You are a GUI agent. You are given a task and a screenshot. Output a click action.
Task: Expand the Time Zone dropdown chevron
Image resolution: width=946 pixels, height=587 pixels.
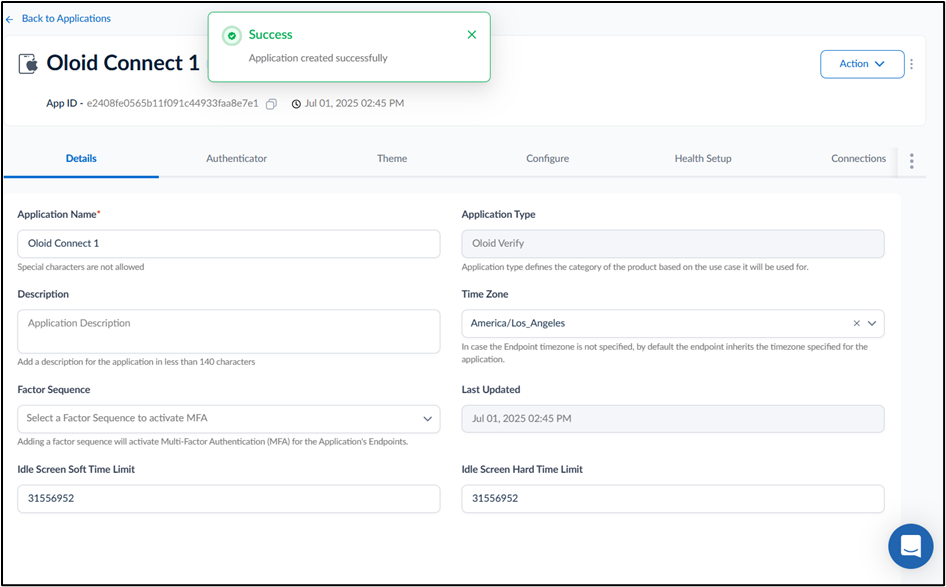(x=872, y=323)
